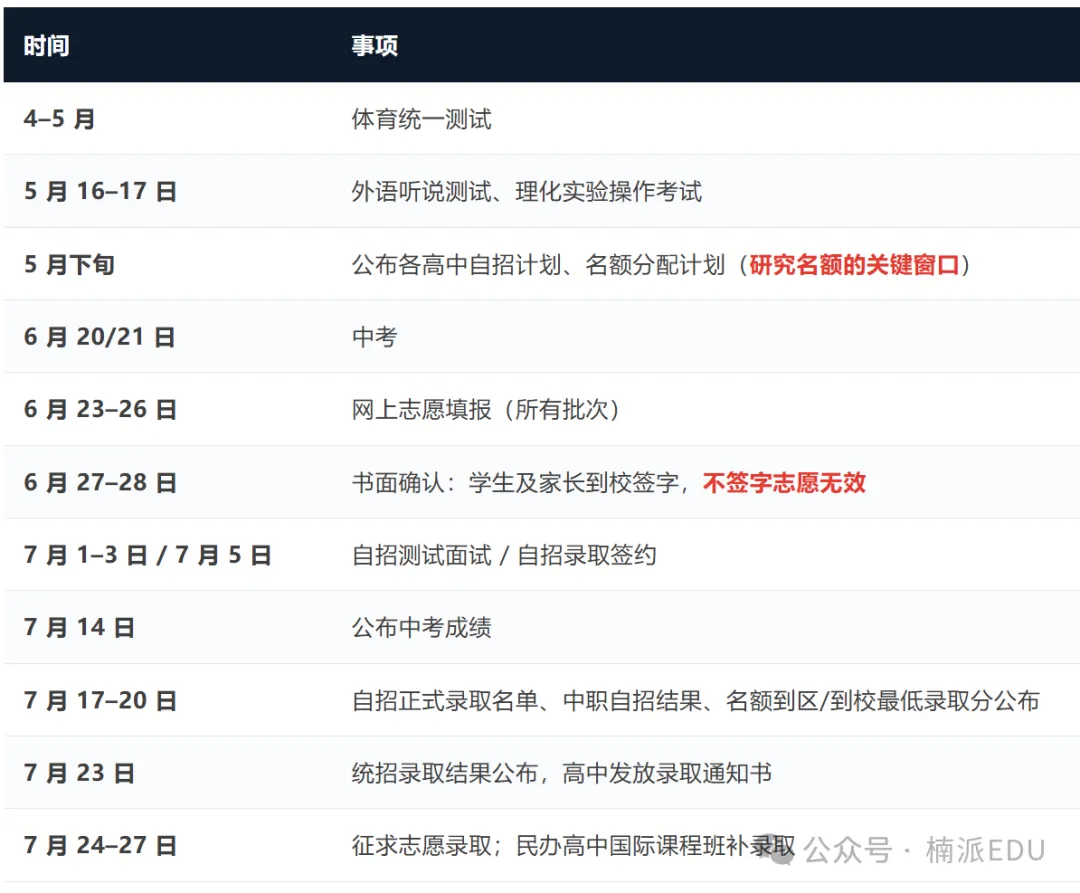Click 征求志愿录取；民办高中国际课程班补录取 text
Image resolution: width=1080 pixels, height=893 pixels.
tap(573, 845)
